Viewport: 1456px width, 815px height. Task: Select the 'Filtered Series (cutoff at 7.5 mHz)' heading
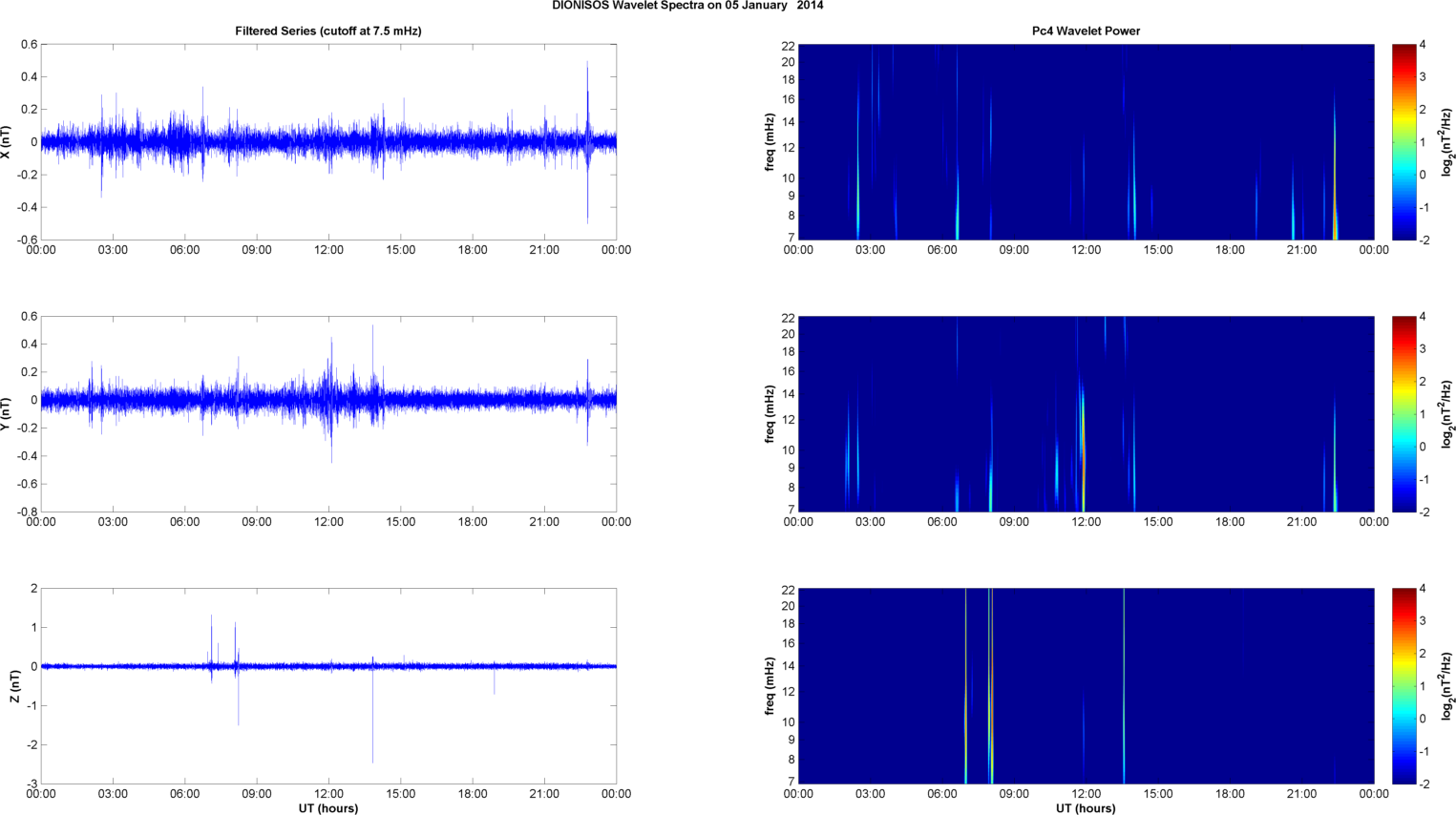[328, 31]
